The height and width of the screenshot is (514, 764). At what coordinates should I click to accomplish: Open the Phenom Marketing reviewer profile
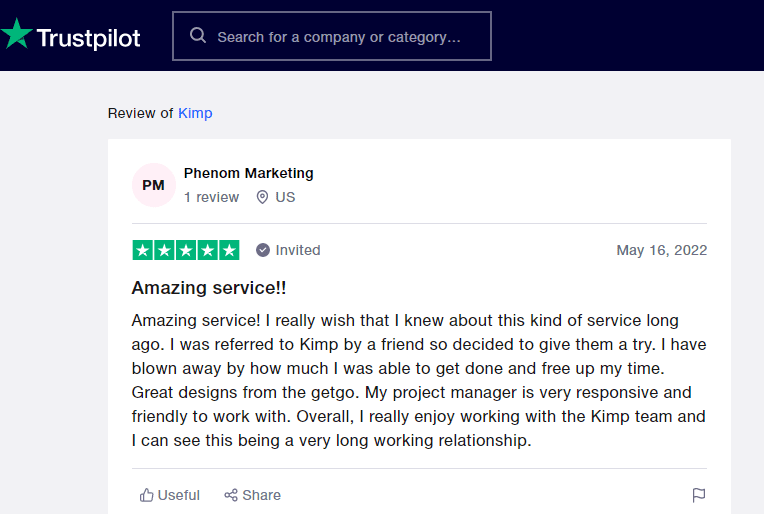248,173
